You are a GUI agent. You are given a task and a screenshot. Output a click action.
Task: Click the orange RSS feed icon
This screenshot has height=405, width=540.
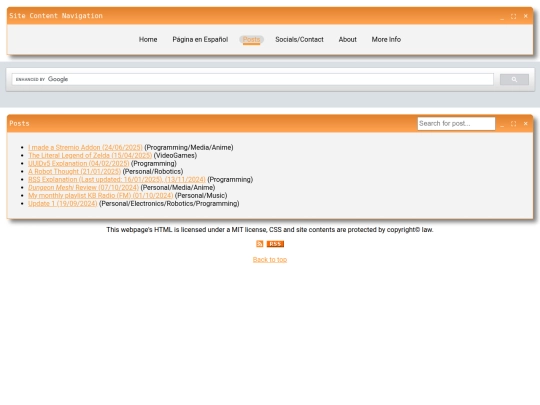pyautogui.click(x=260, y=244)
